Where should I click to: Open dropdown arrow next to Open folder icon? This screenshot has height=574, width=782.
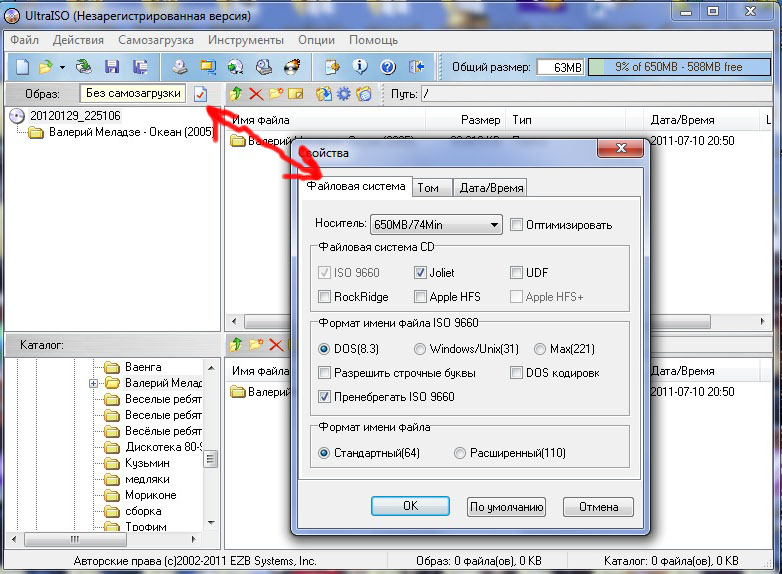coord(62,67)
